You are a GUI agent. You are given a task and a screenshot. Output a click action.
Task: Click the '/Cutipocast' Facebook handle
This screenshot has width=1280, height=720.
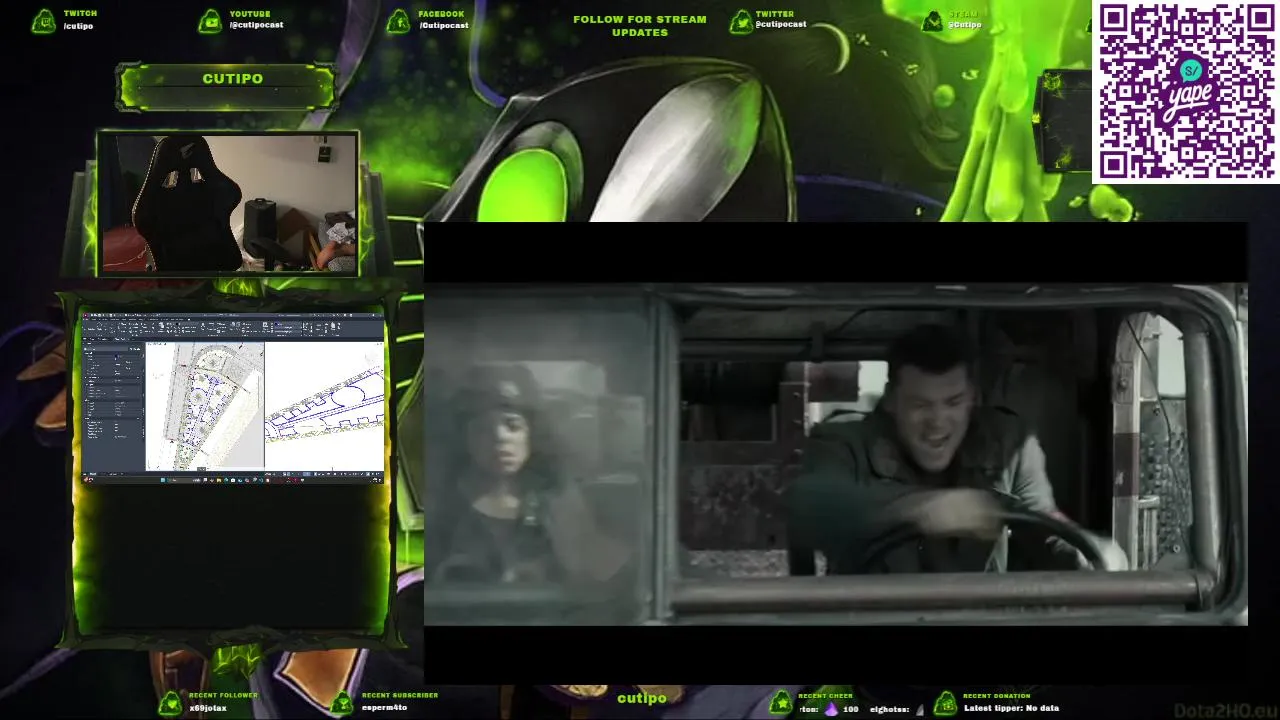click(x=443, y=26)
